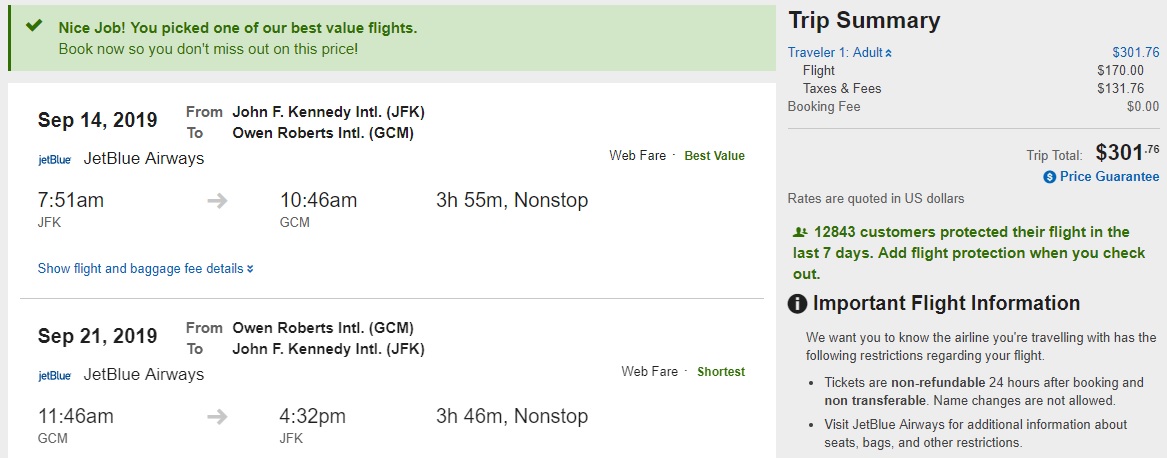This screenshot has height=458, width=1167.
Task: Click Web Fare label on return flight
Action: point(649,372)
